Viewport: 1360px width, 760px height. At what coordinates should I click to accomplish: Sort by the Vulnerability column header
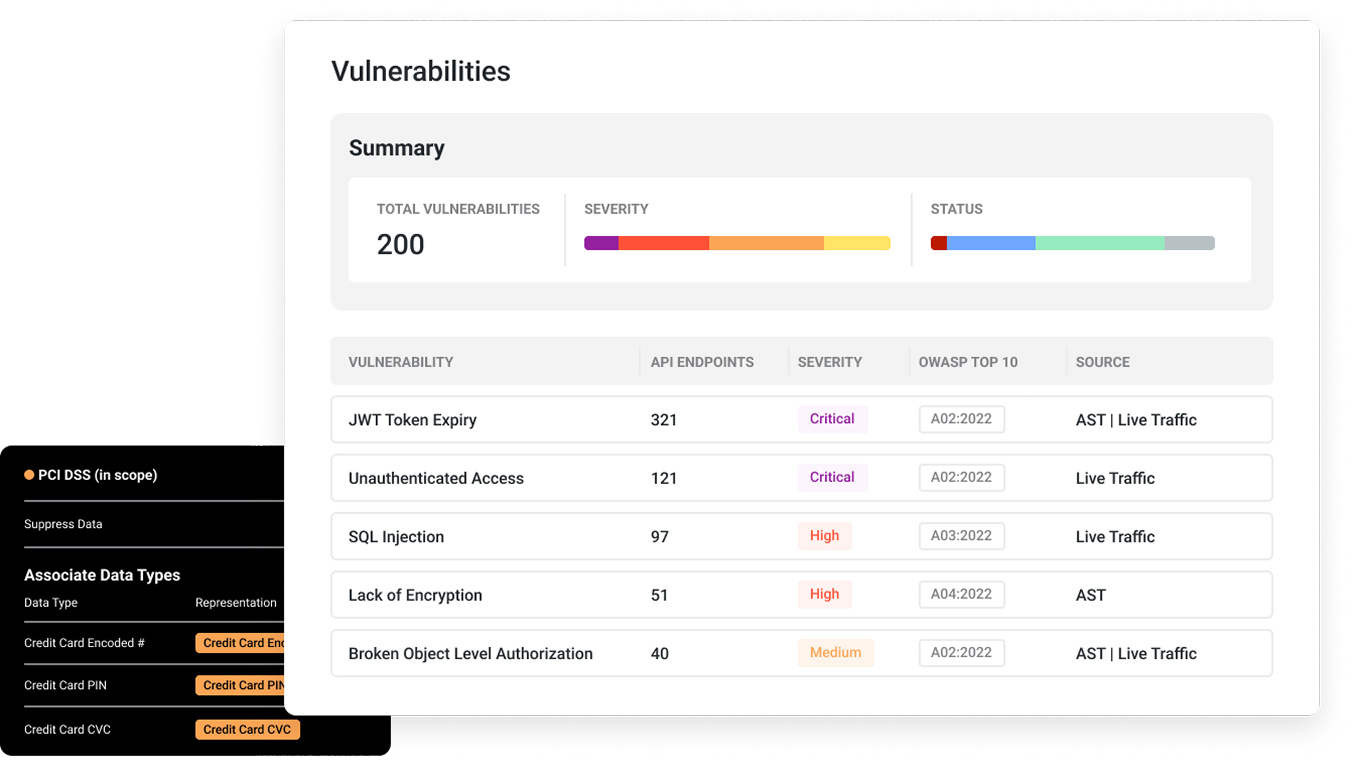pos(401,362)
